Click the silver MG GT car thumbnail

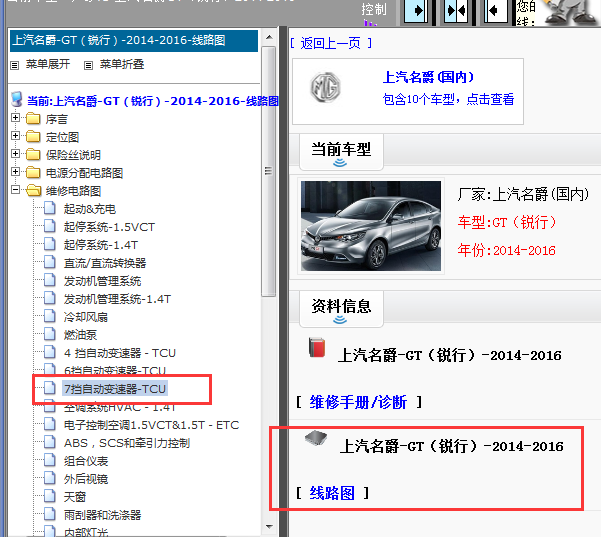coord(371,226)
